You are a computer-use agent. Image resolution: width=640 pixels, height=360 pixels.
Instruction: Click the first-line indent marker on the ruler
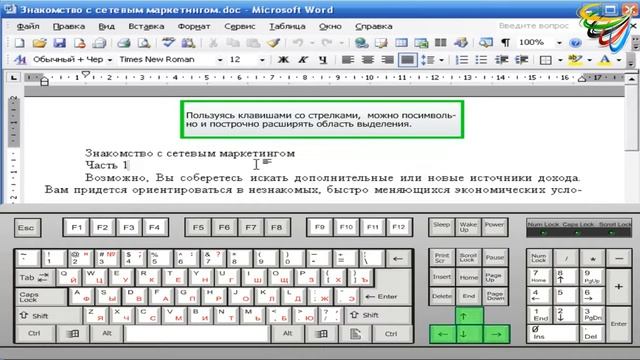(85, 74)
